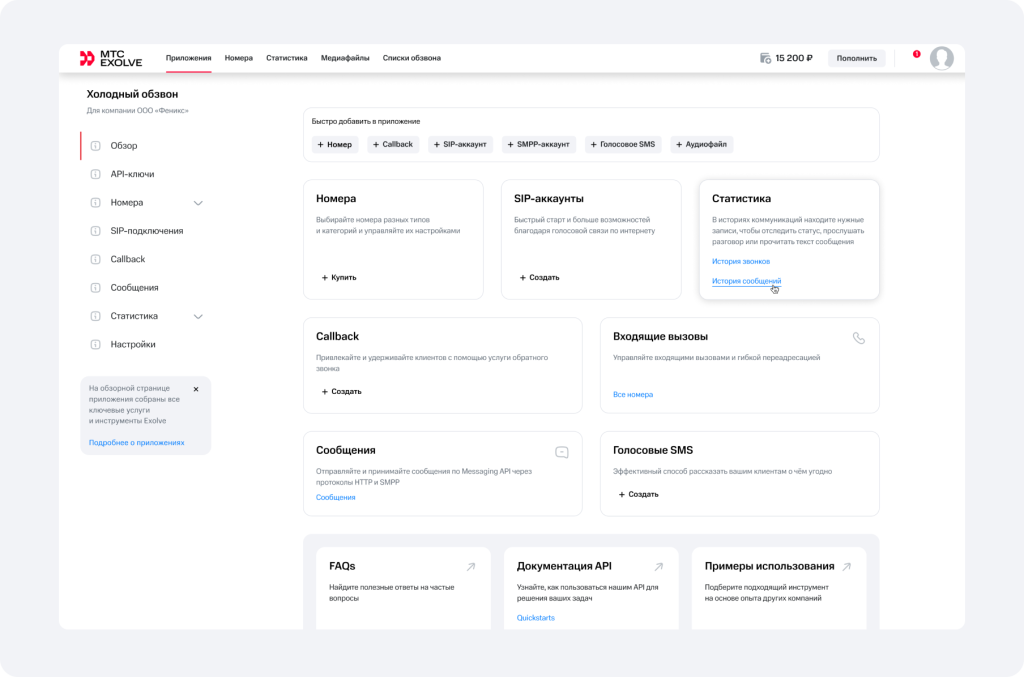This screenshot has width=1024, height=677.
Task: Open the user profile avatar
Action: click(941, 58)
